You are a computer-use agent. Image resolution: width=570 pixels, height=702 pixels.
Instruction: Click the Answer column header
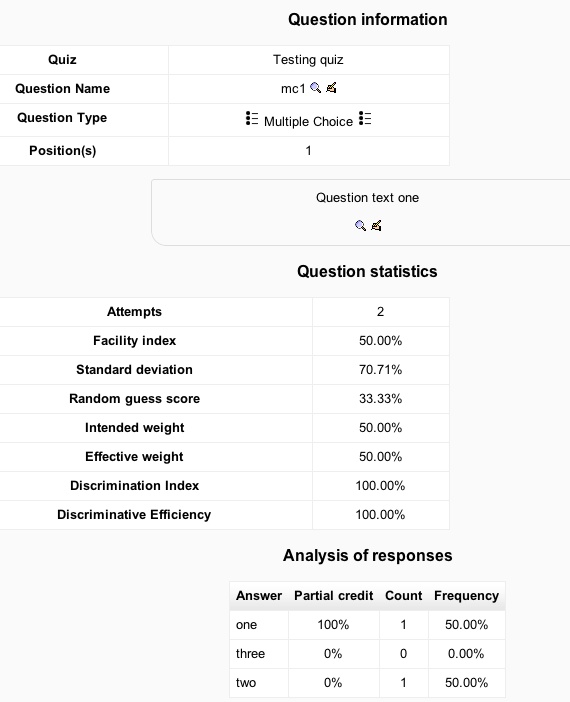tap(259, 596)
